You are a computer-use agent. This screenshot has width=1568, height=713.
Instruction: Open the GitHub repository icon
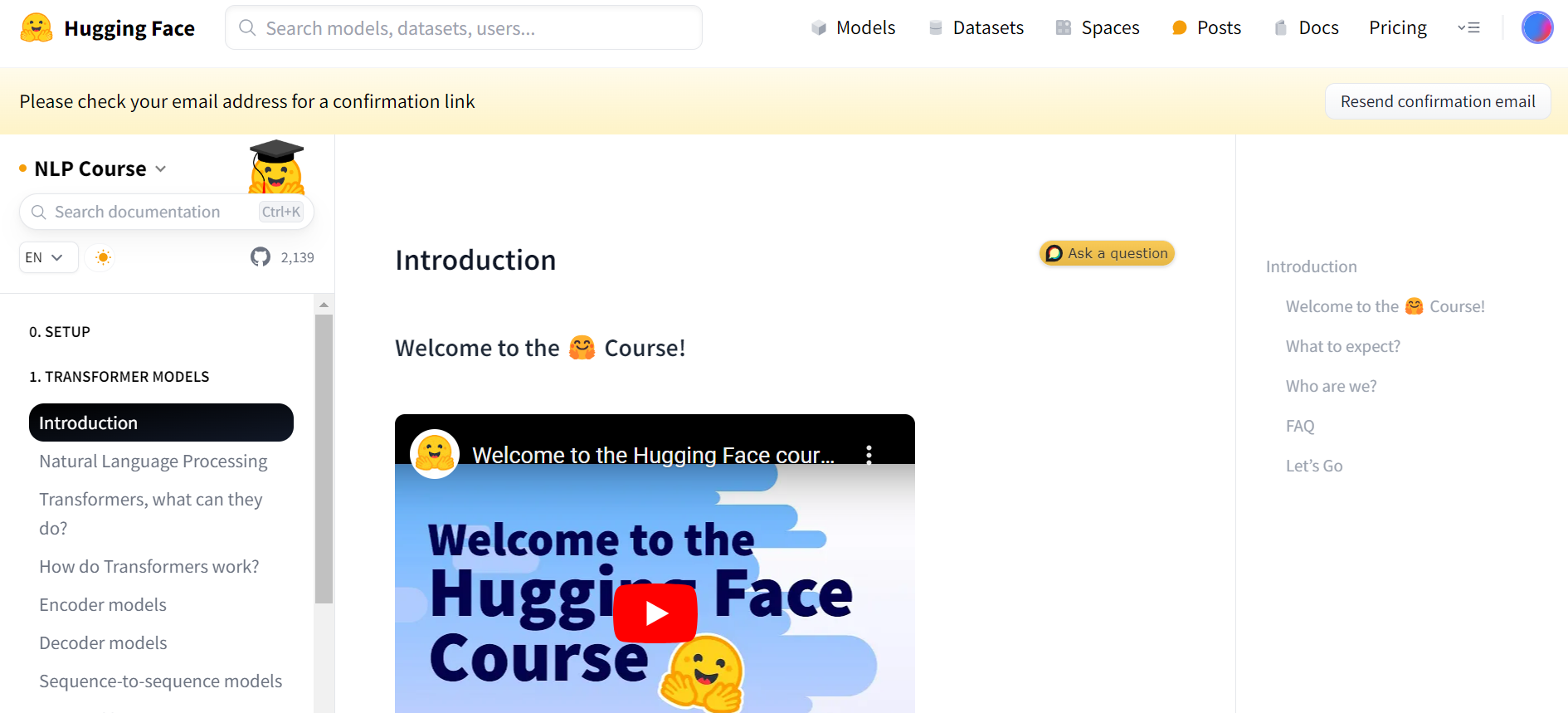[x=261, y=257]
